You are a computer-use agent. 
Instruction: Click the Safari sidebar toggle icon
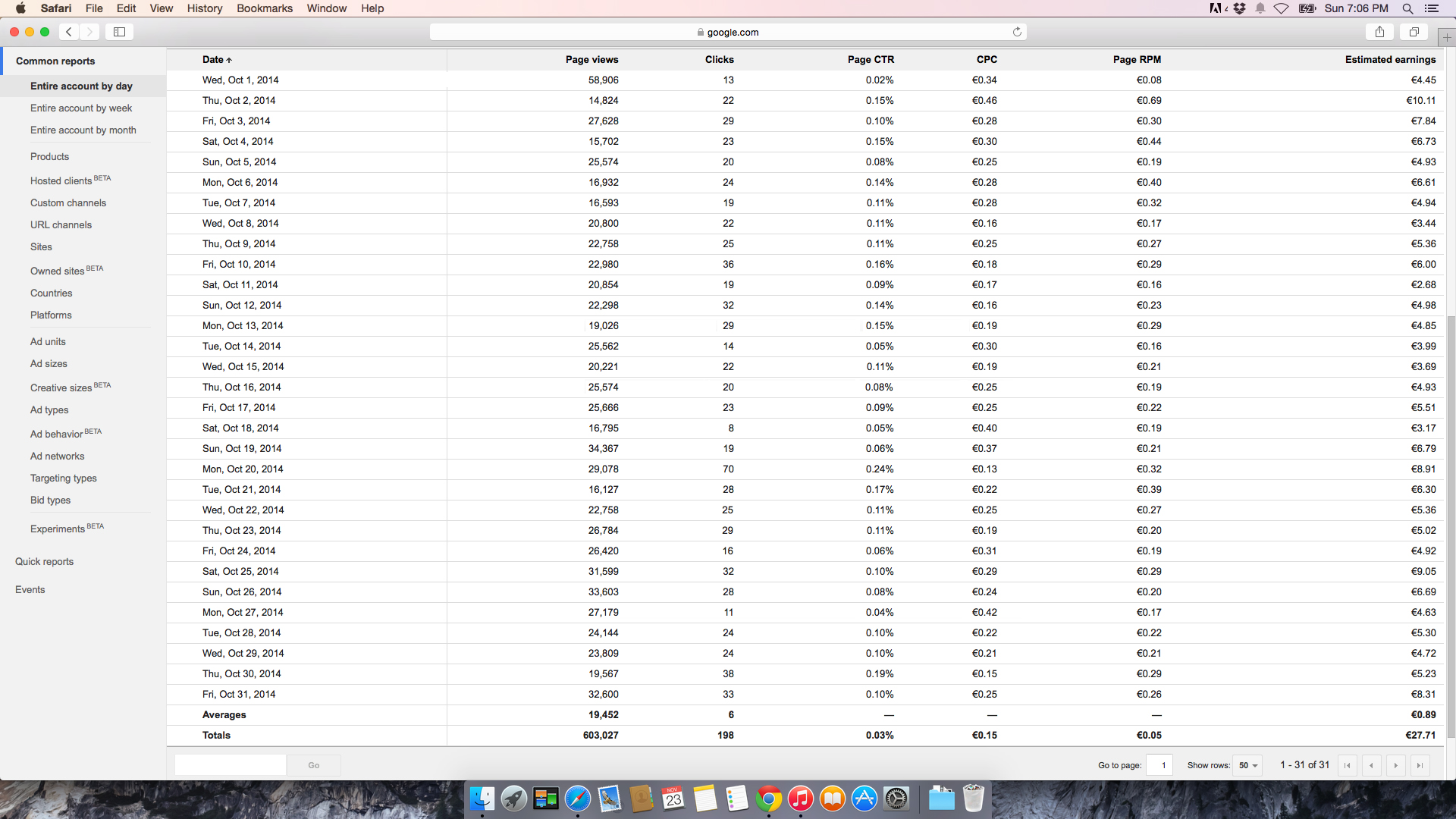[119, 32]
